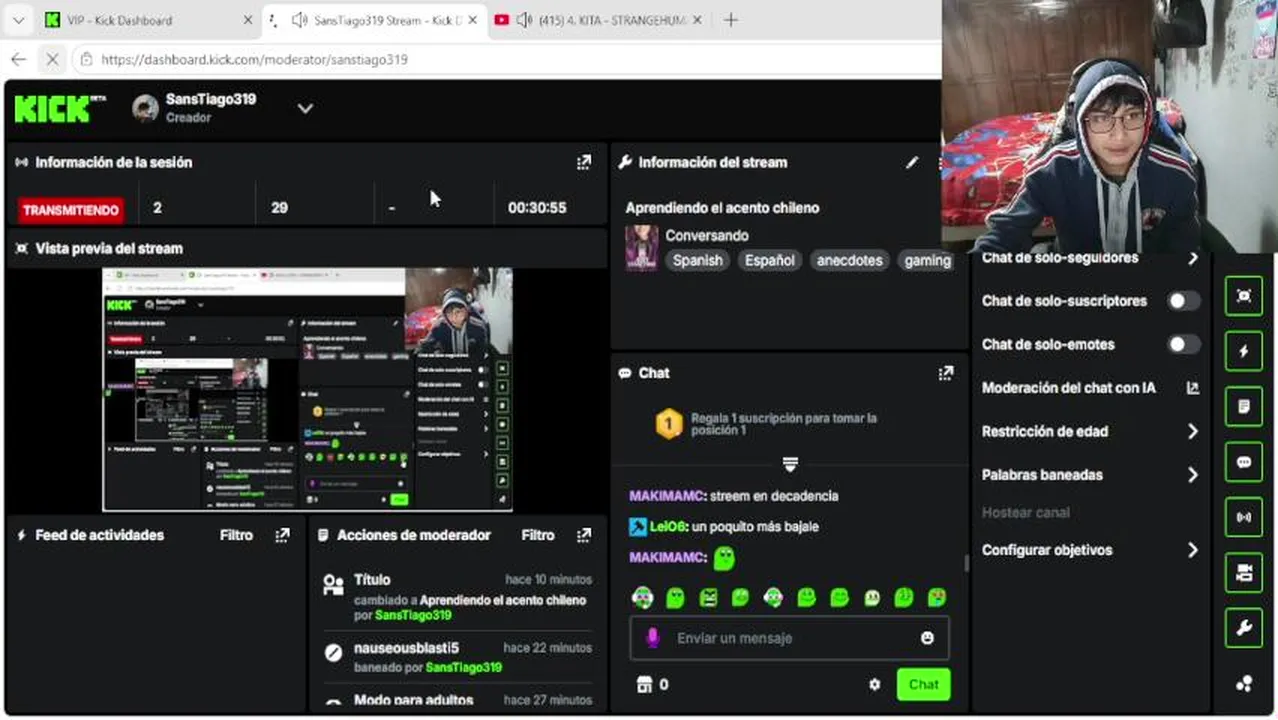Viewport: 1278px width, 720px height.
Task: Switch to VIP - Kick Dashboard tab
Action: pyautogui.click(x=147, y=20)
